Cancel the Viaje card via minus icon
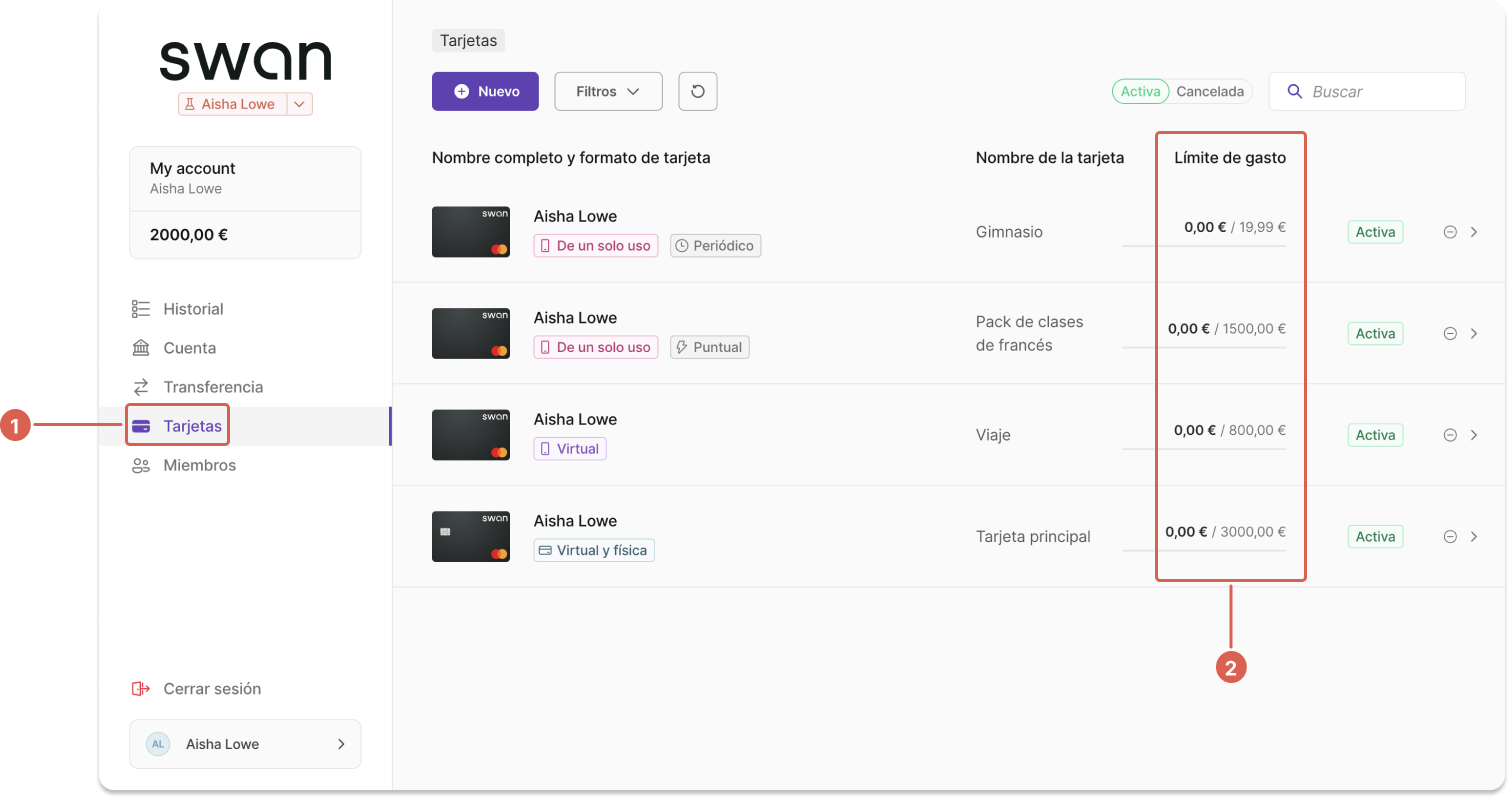Viewport: 1509px width, 798px height. 1450,435
